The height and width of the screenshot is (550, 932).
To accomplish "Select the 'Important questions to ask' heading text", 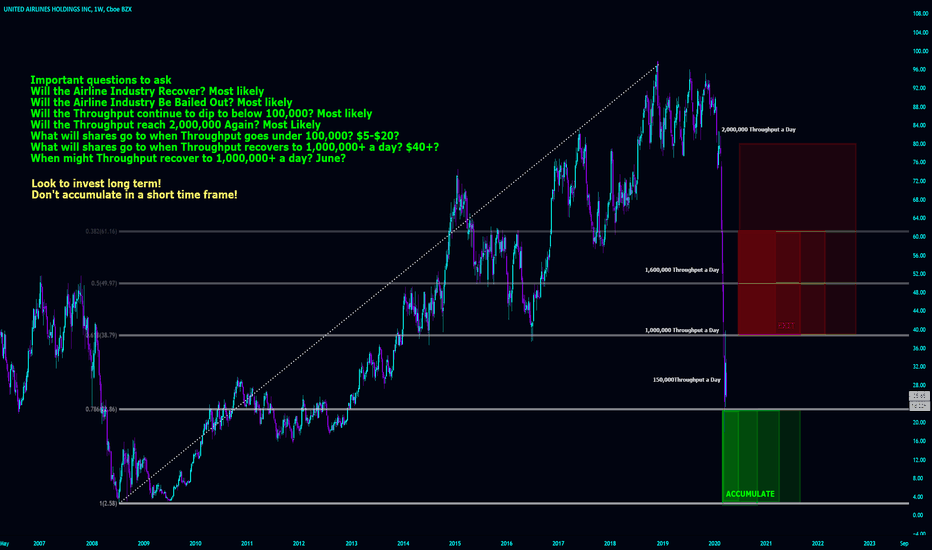I will (x=101, y=80).
